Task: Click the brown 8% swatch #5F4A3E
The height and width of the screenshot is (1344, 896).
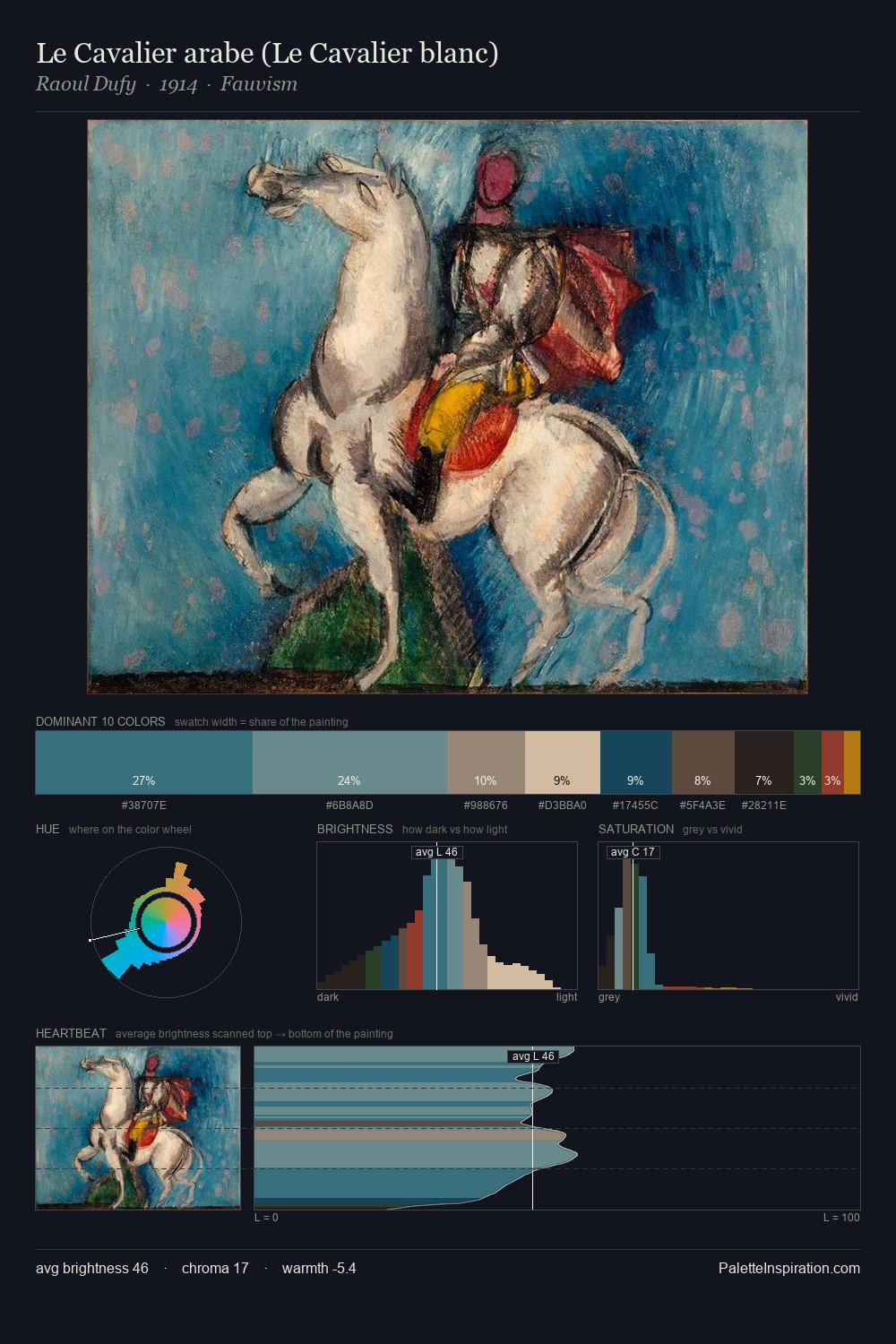Action: pyautogui.click(x=703, y=762)
